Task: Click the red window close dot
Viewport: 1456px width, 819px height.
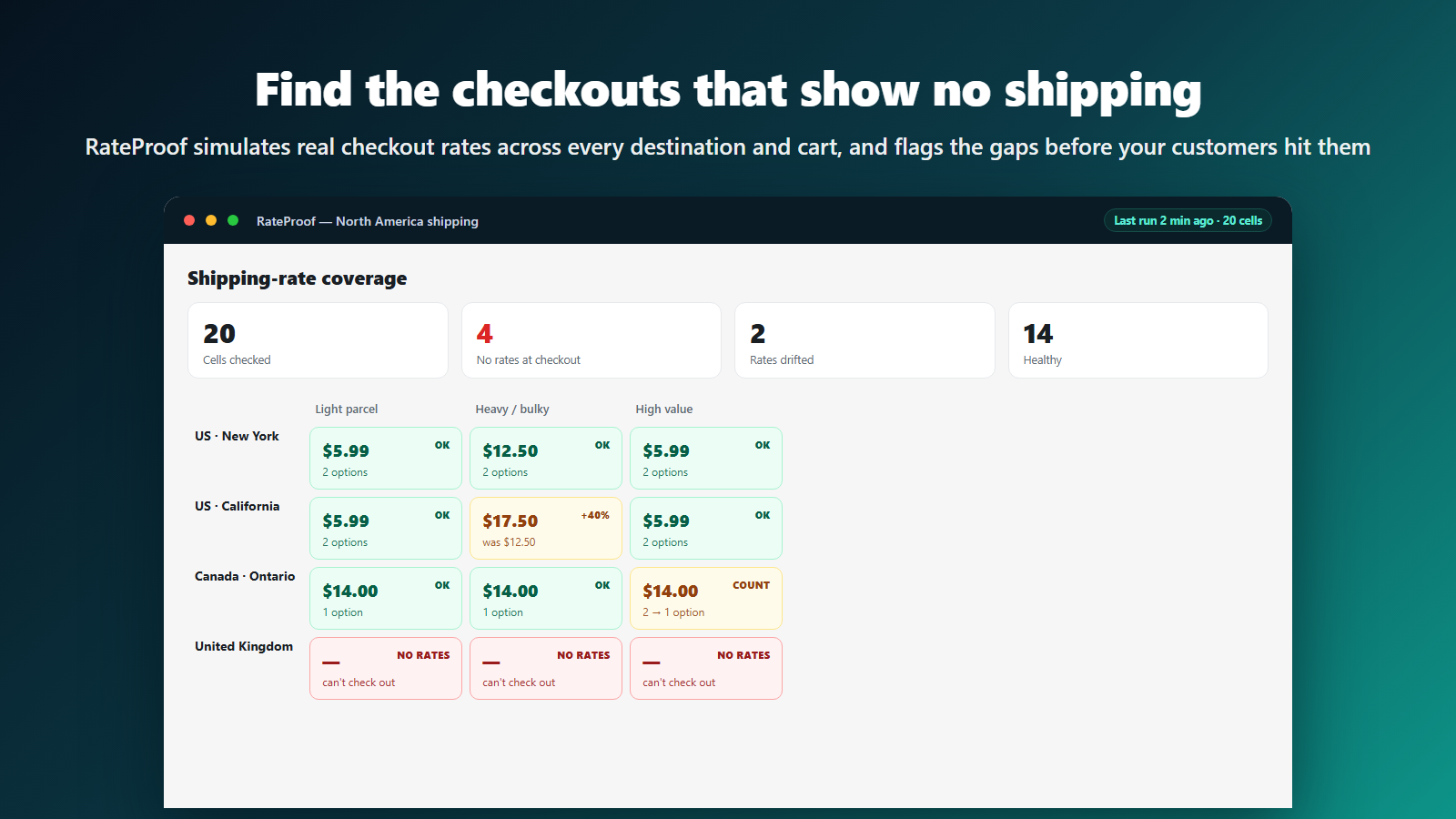Action: click(x=189, y=220)
